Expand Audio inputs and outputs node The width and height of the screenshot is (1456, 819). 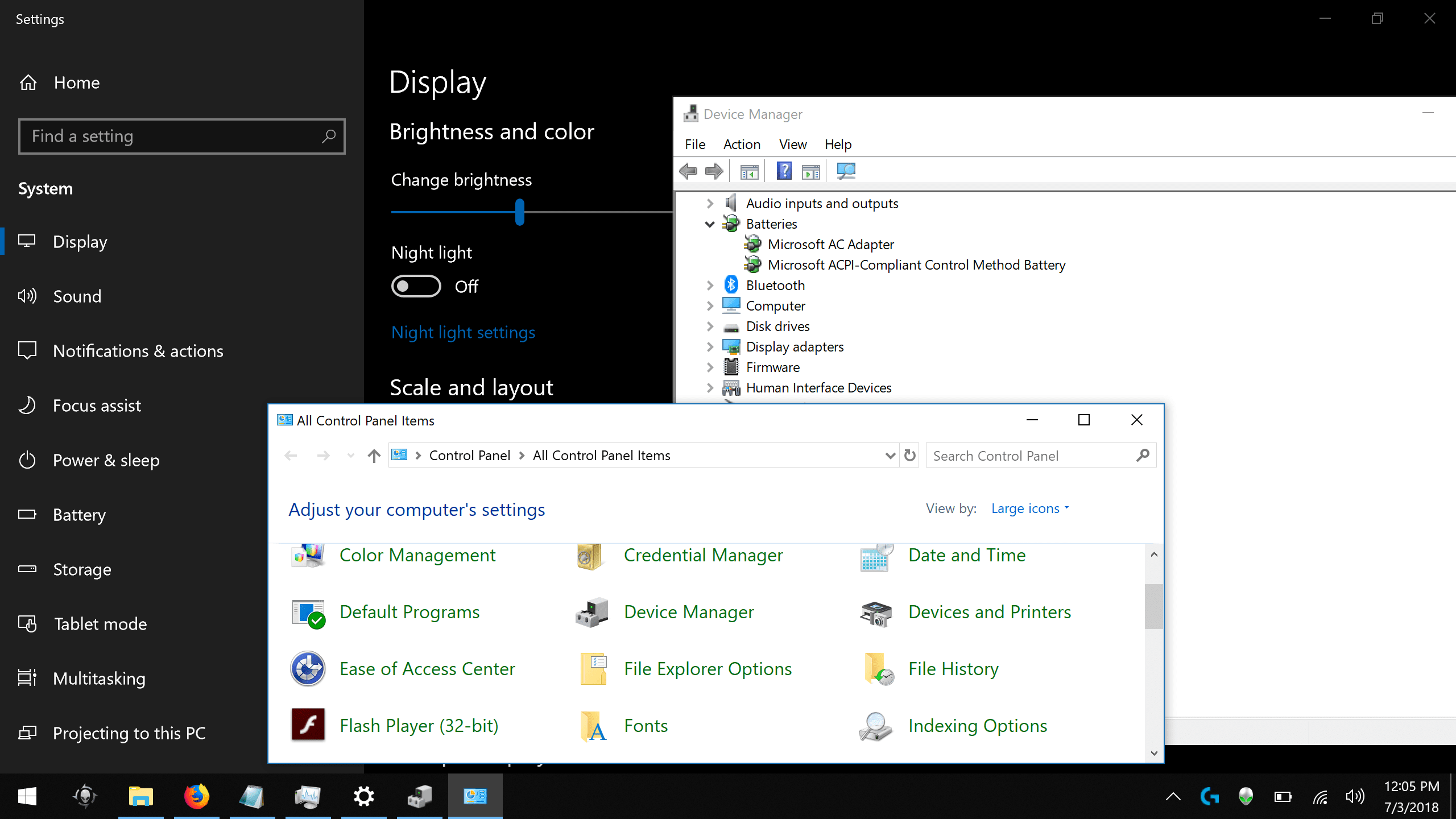click(x=710, y=204)
